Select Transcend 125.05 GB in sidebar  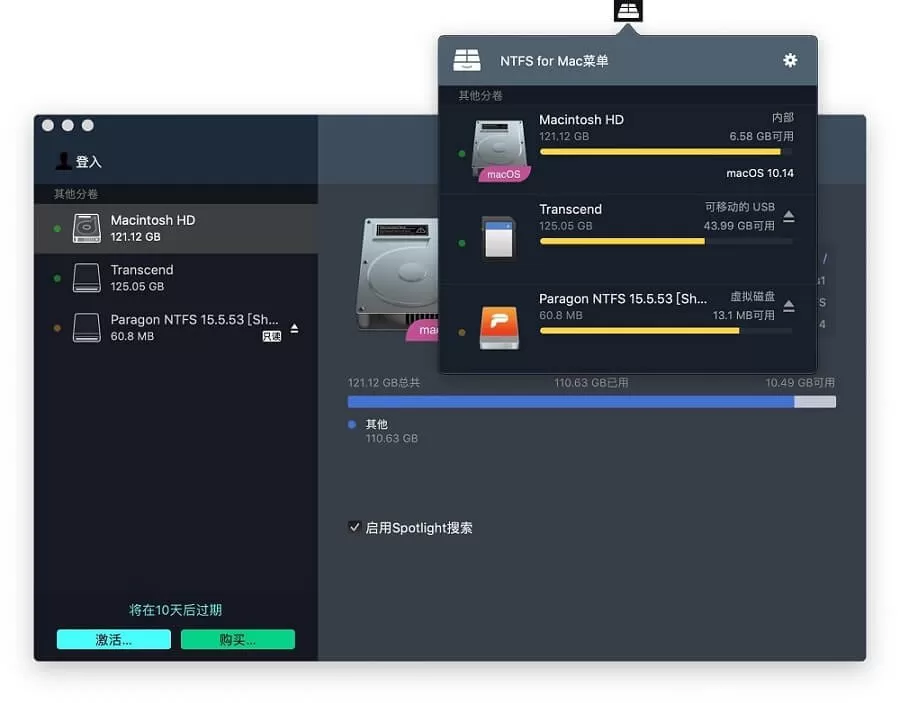pyautogui.click(x=176, y=278)
